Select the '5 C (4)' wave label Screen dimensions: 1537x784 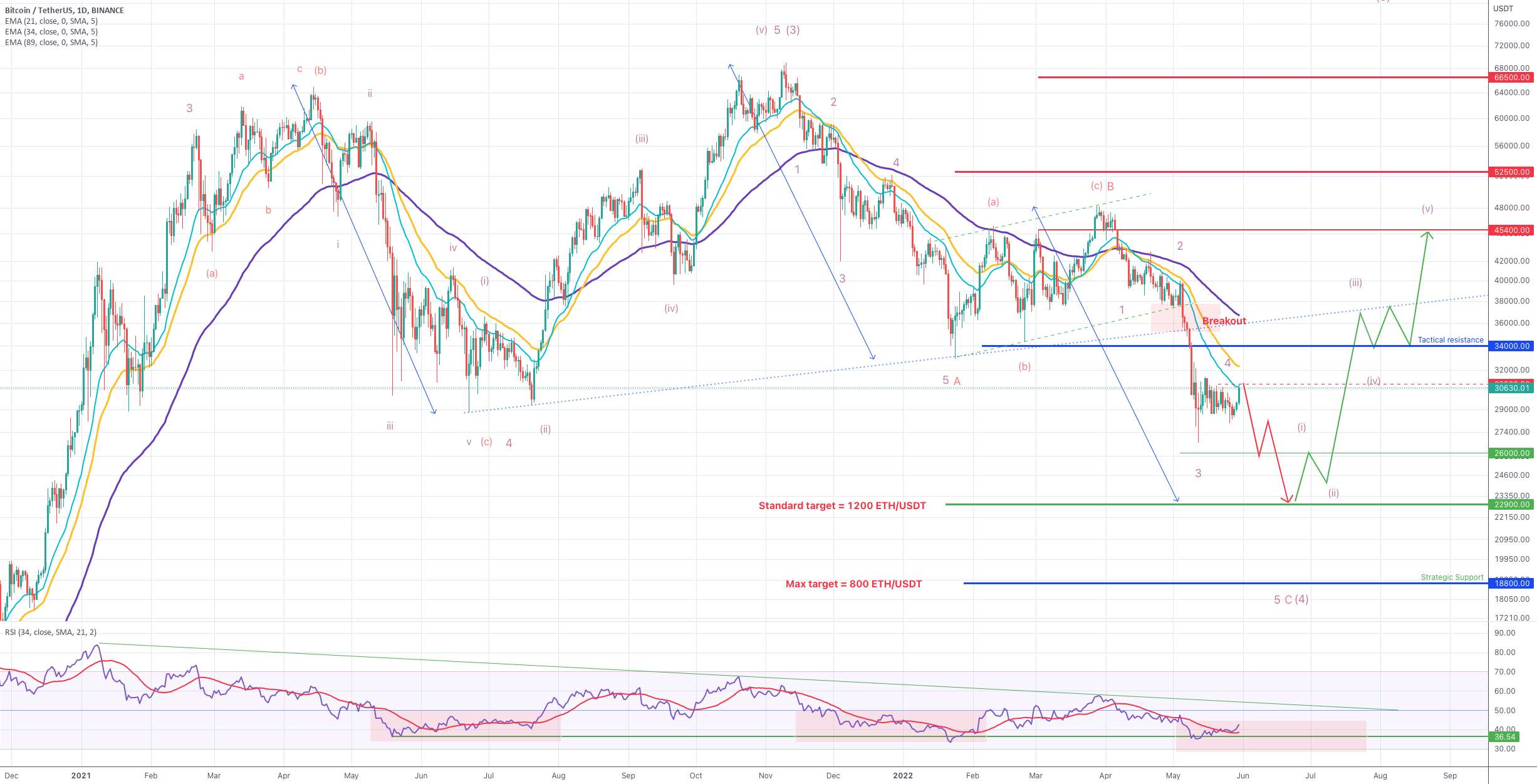click(1291, 599)
